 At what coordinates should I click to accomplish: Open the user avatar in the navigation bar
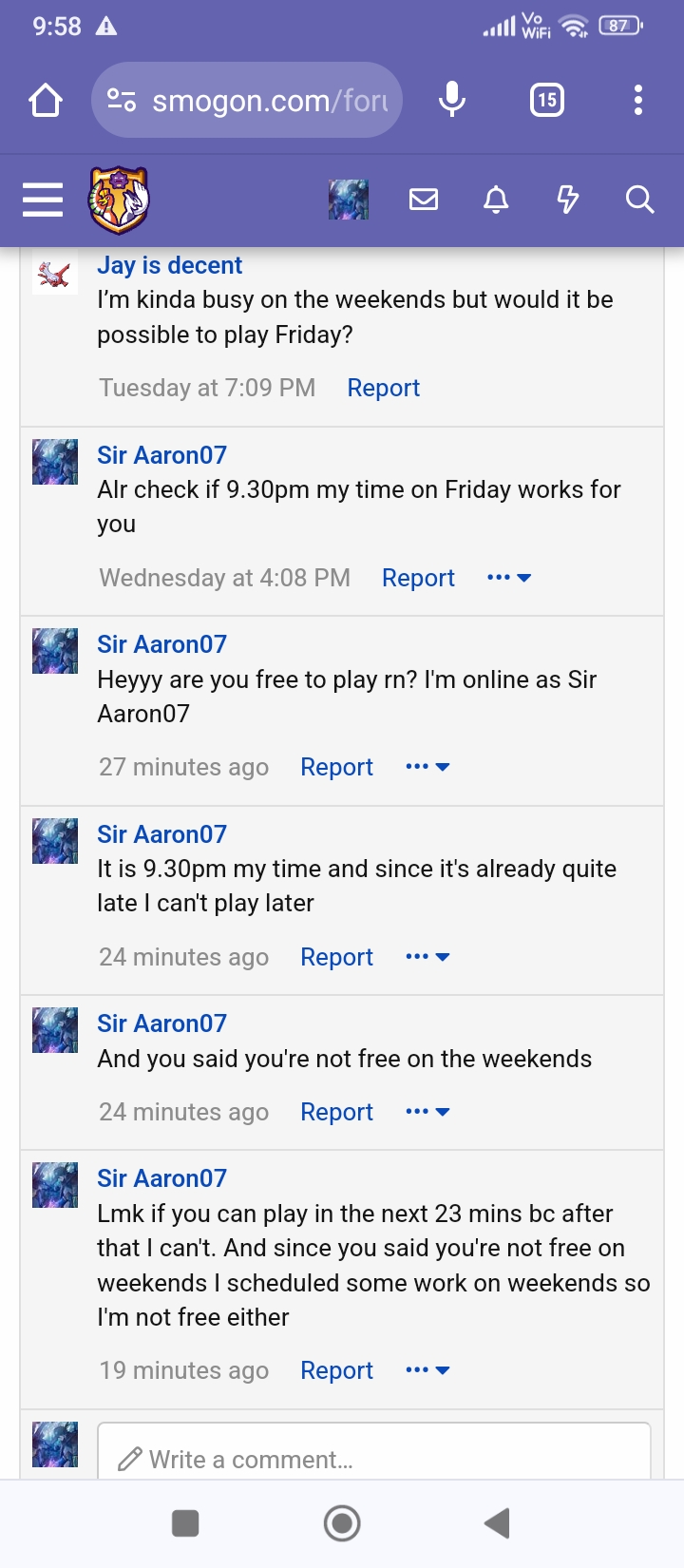349,200
